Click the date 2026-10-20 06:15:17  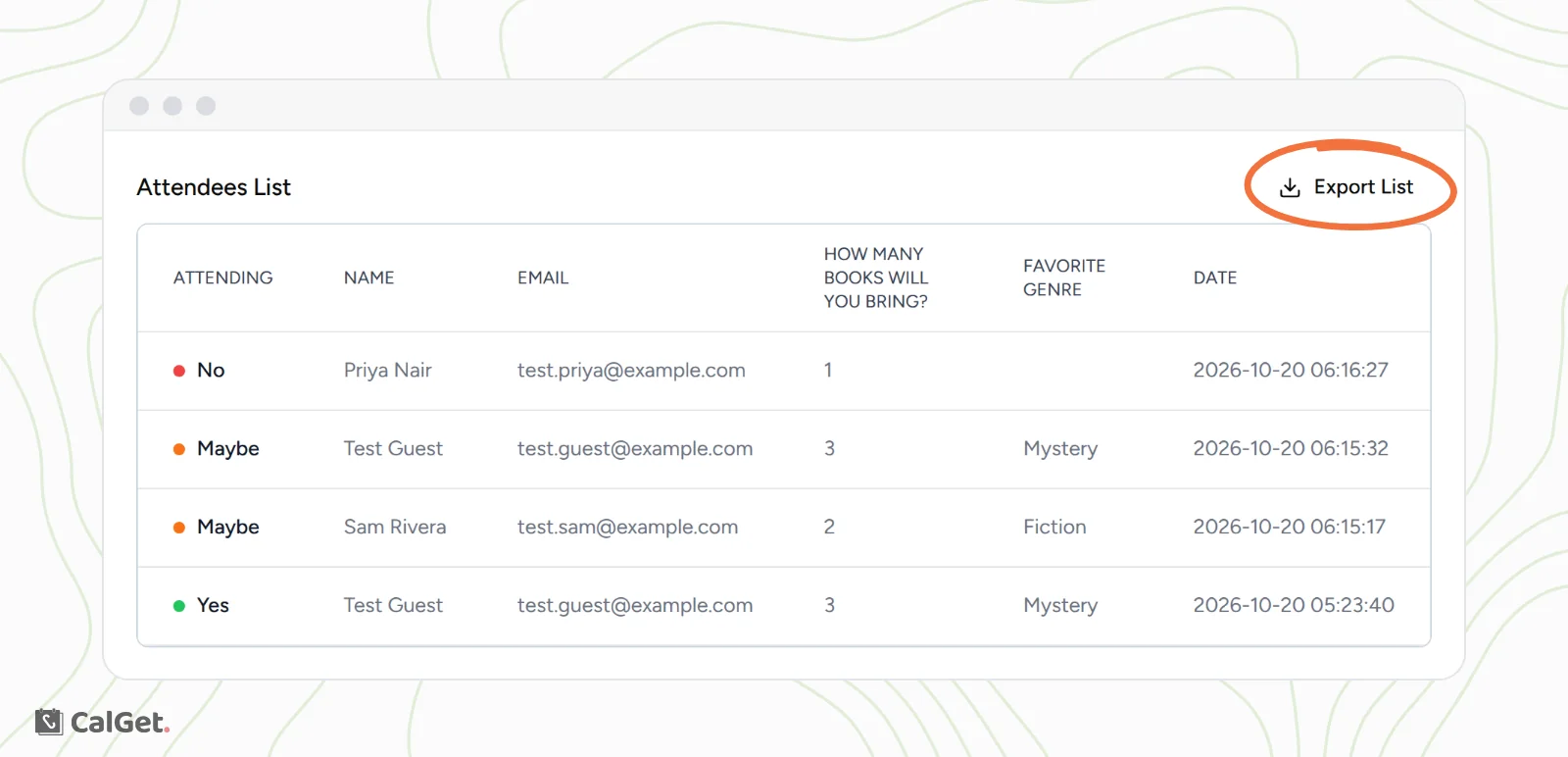click(1290, 528)
